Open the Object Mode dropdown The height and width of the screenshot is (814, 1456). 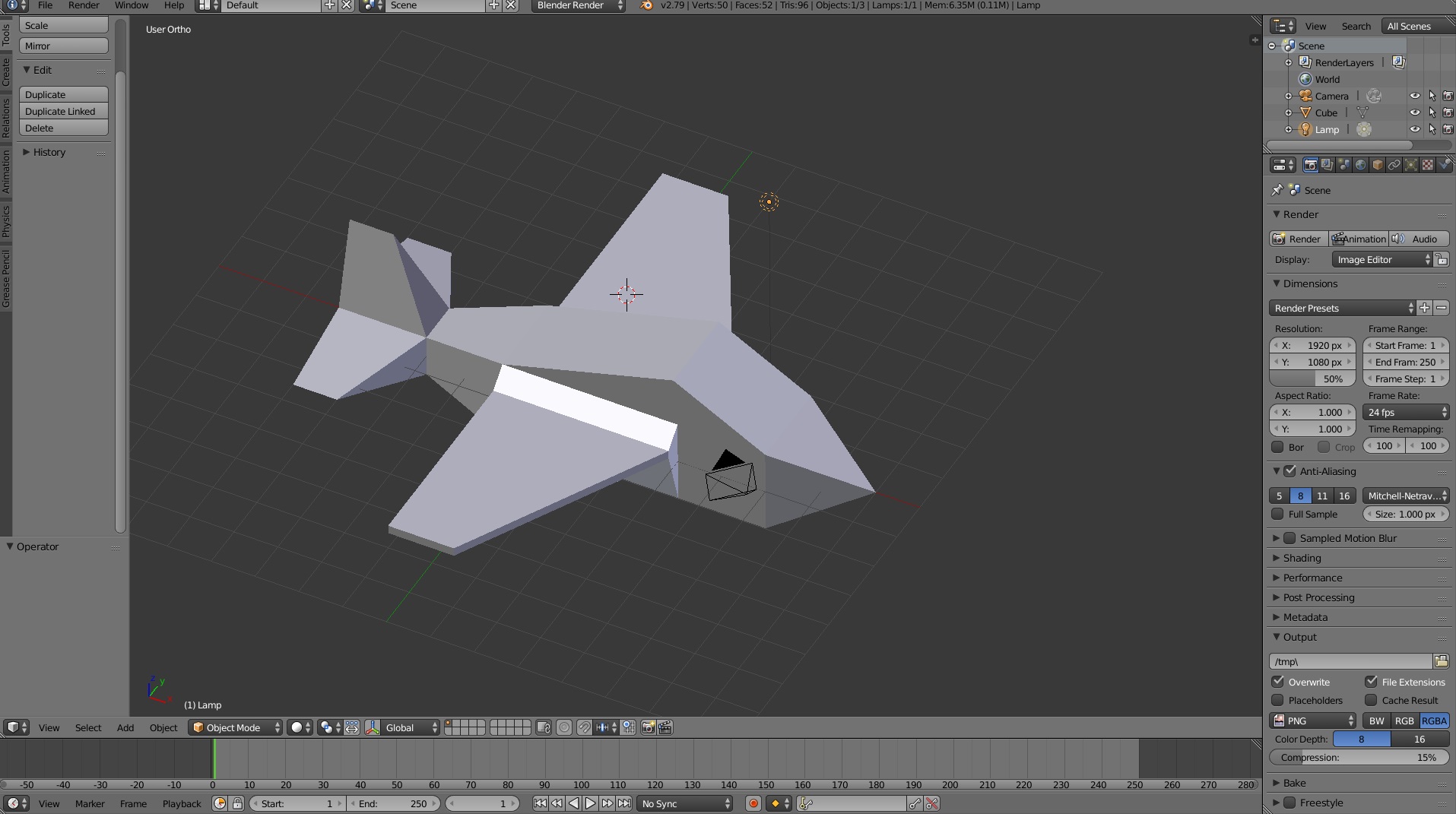coord(236,727)
